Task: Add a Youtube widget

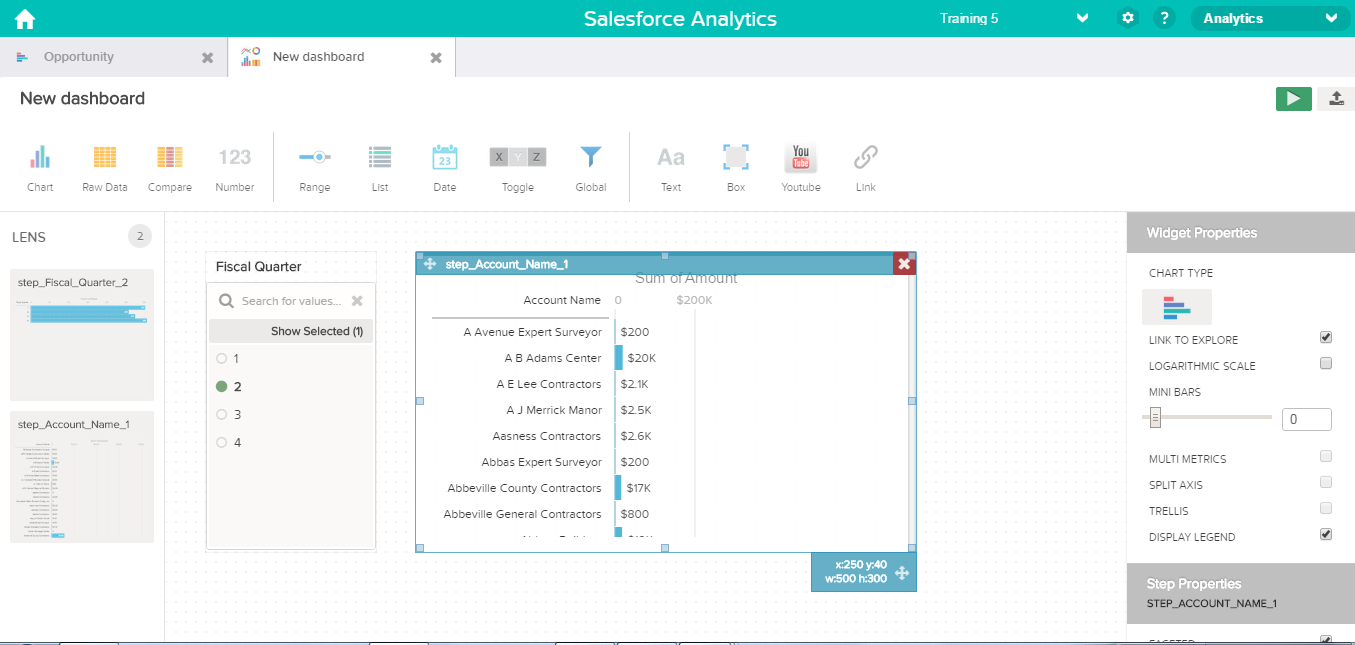Action: tap(801, 168)
